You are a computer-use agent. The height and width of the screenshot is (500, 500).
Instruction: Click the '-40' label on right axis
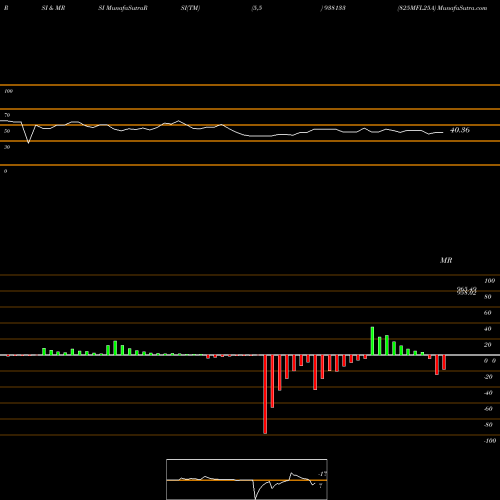click(x=488, y=393)
